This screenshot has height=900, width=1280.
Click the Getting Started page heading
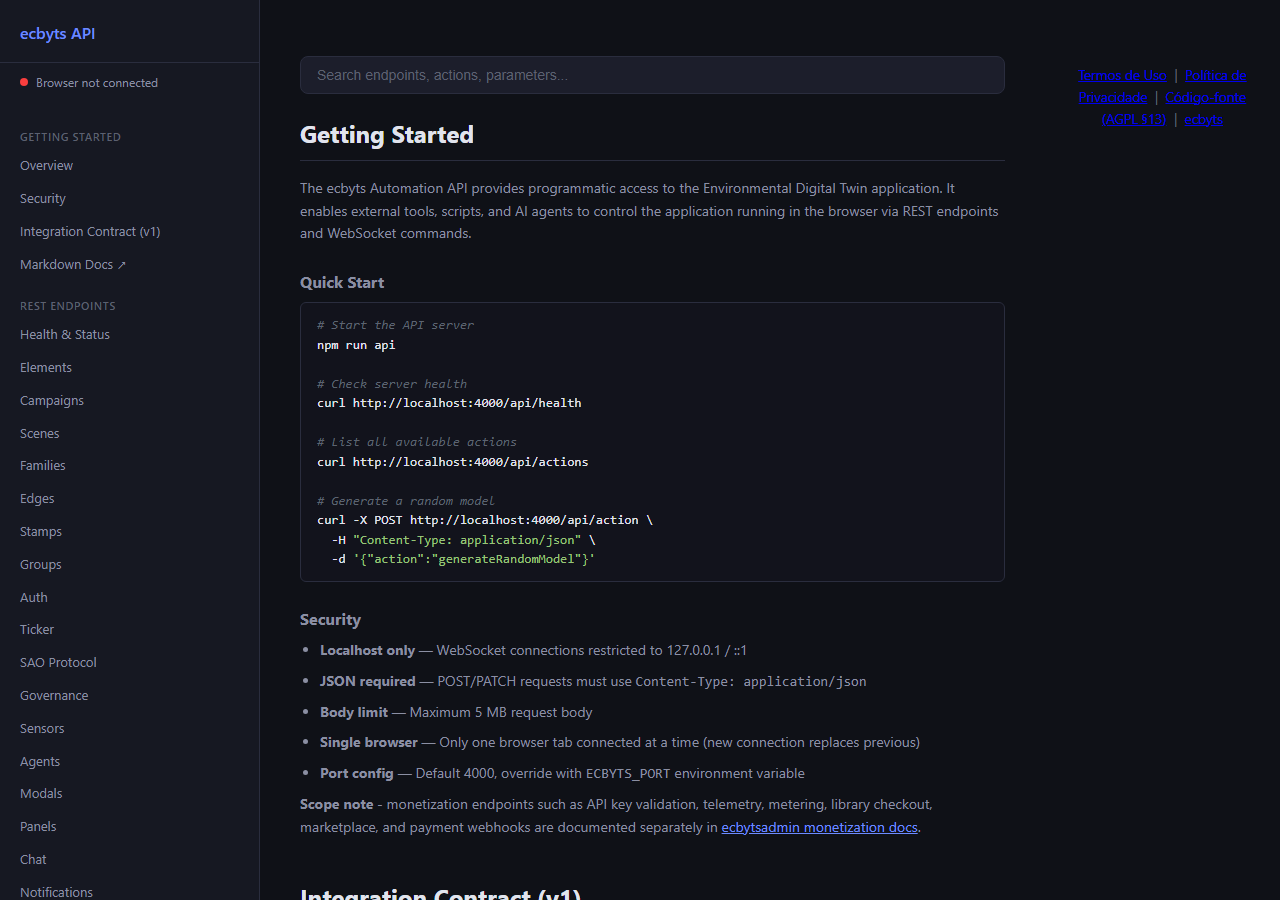[x=387, y=135]
